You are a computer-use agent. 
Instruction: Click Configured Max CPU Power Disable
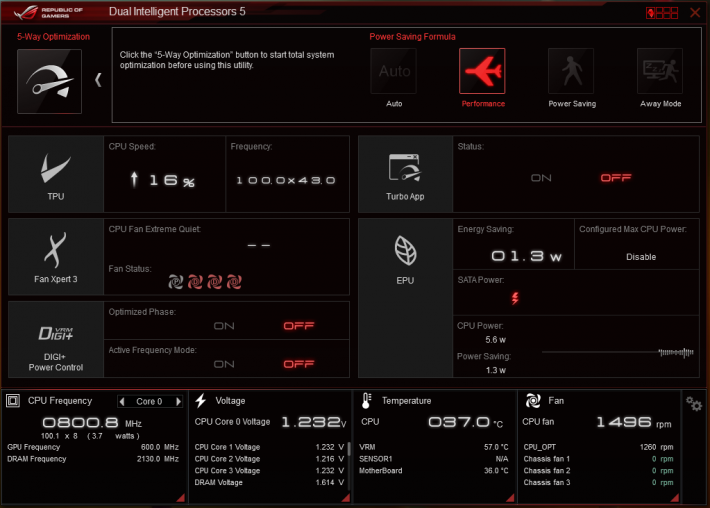[641, 257]
